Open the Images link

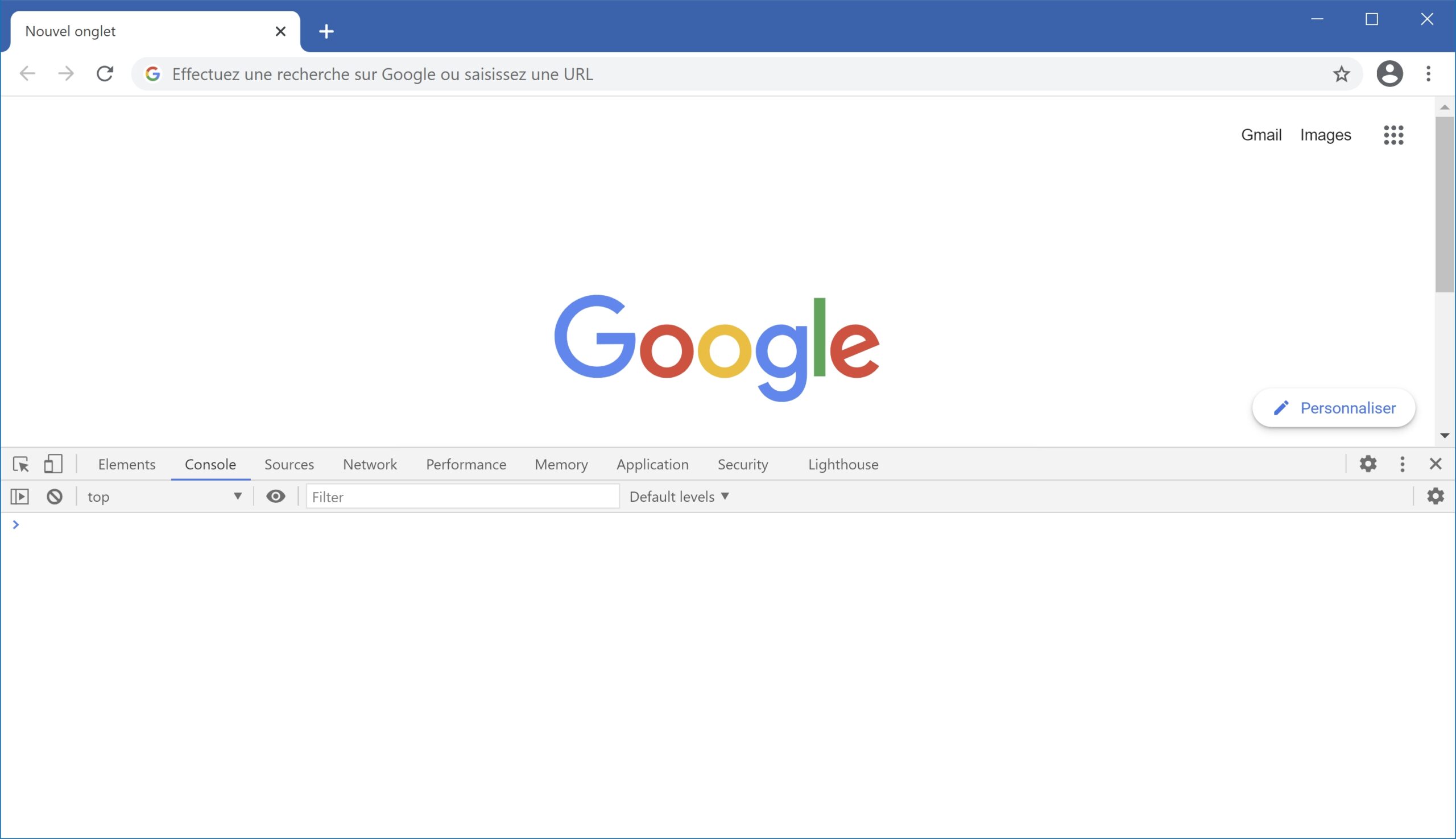pyautogui.click(x=1325, y=135)
